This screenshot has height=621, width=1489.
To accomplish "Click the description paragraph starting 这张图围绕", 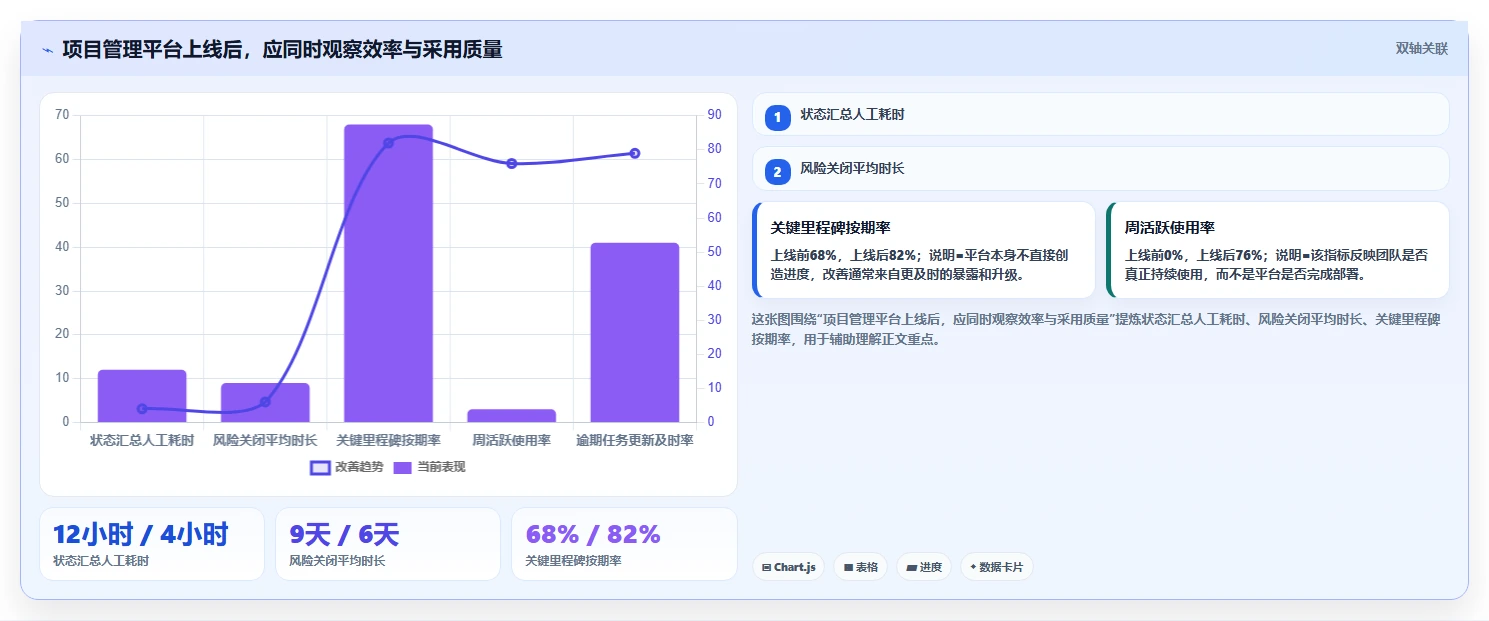I will tap(1096, 329).
